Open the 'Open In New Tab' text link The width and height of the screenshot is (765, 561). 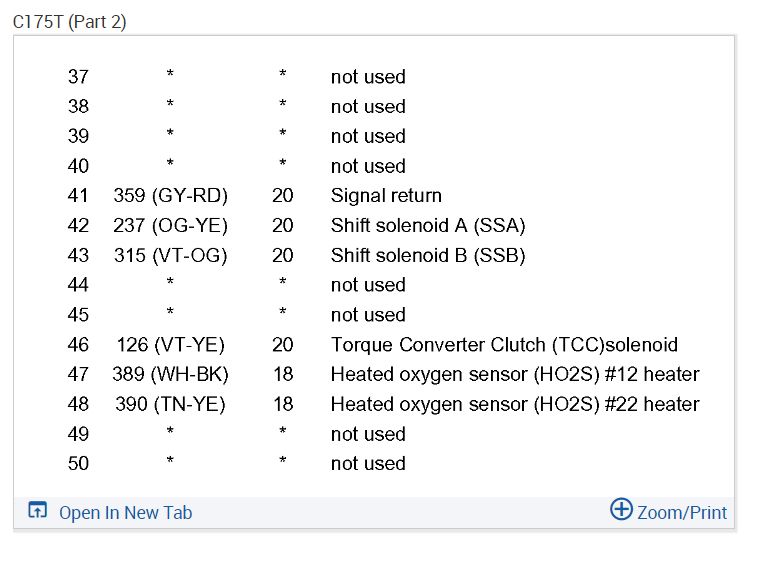[x=125, y=513]
